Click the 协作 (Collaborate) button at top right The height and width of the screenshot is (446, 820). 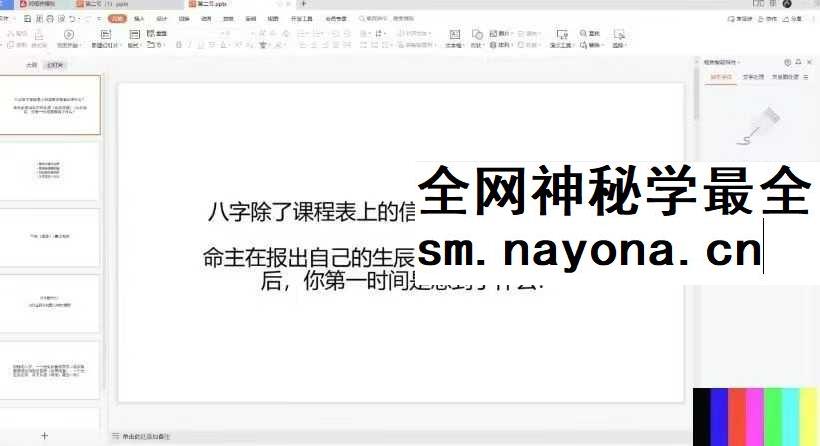768,19
